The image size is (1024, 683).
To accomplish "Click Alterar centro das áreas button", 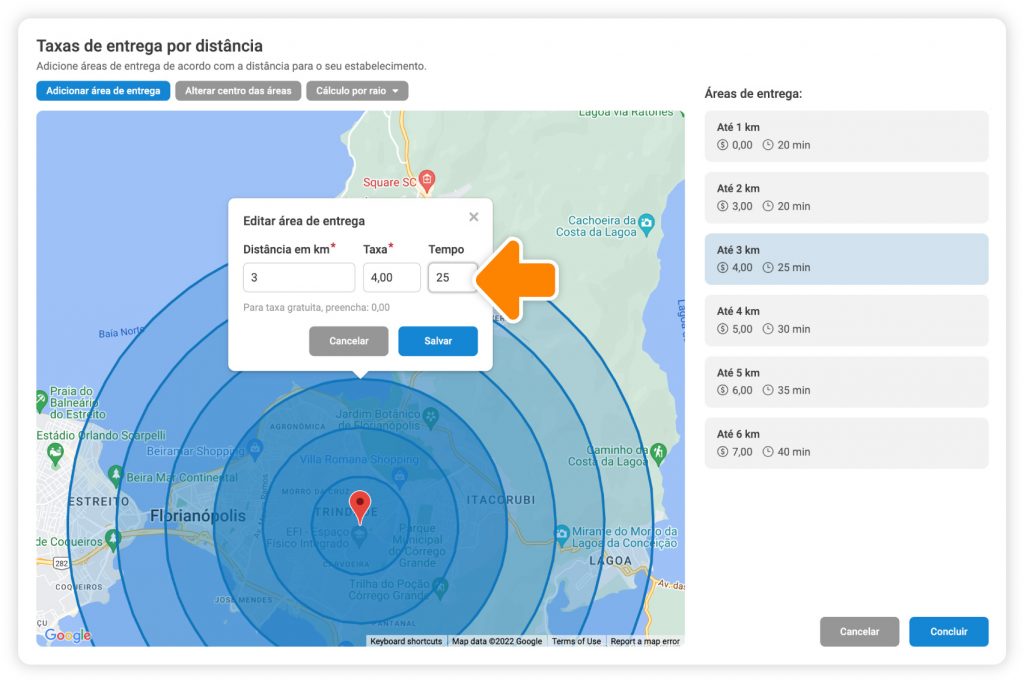I will (x=238, y=91).
